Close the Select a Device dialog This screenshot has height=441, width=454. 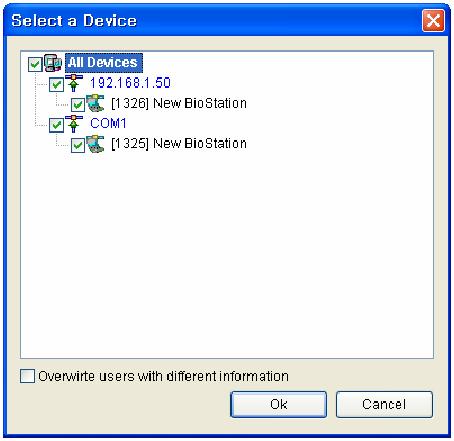tap(433, 21)
